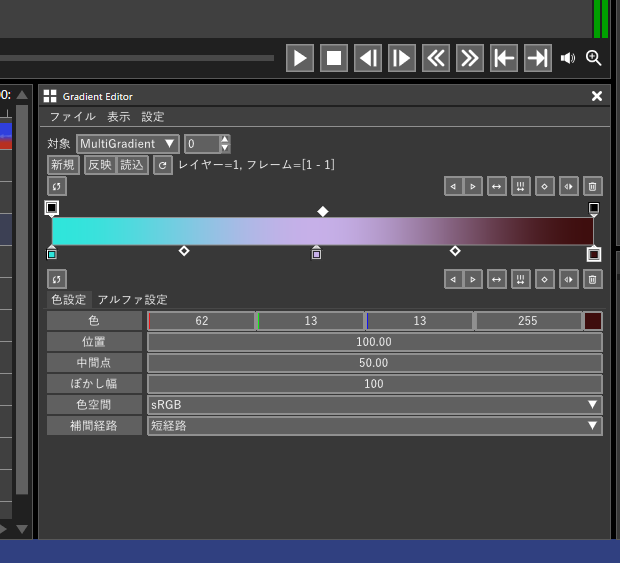Image resolution: width=620 pixels, height=563 pixels.
Task: Select the left alpha stop above gradient
Action: point(52,208)
